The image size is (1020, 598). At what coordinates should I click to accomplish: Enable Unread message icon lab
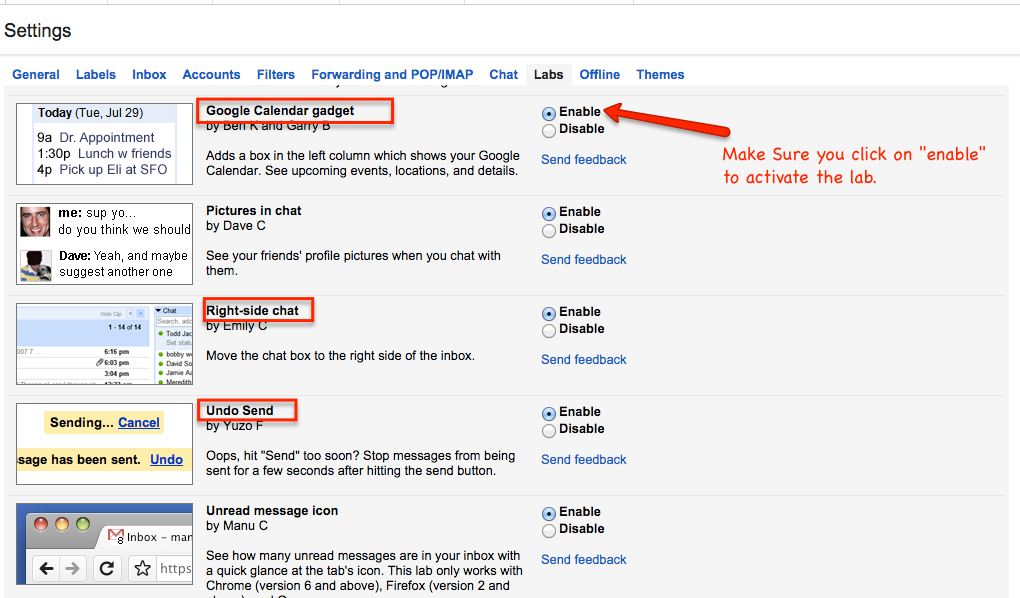pyautogui.click(x=549, y=513)
